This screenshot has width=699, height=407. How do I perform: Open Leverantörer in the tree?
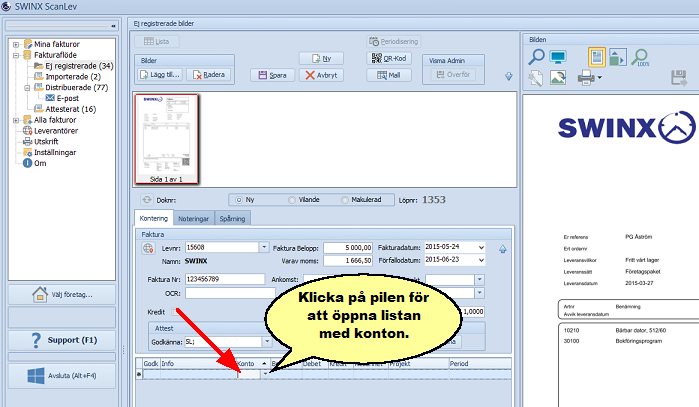[50, 131]
